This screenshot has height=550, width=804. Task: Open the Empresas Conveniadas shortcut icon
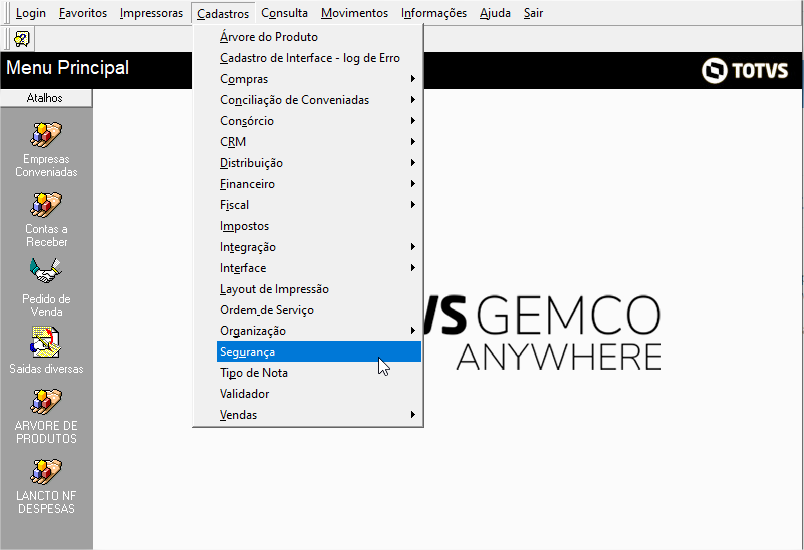(x=46, y=135)
